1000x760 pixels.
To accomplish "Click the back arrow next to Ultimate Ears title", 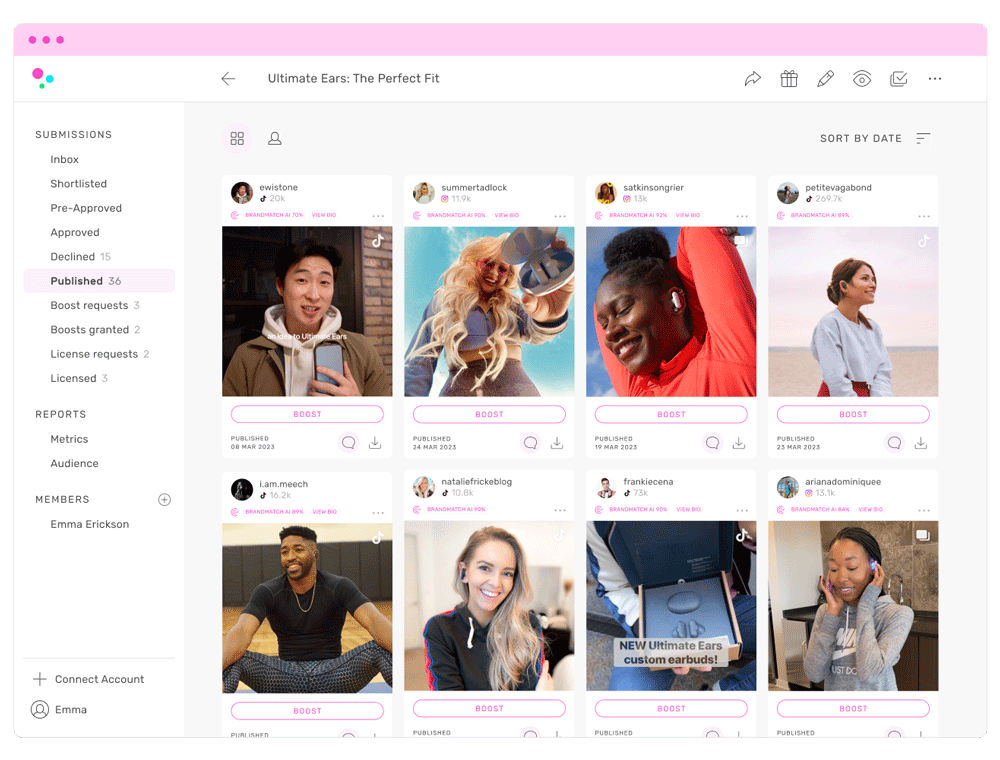I will pyautogui.click(x=228, y=78).
